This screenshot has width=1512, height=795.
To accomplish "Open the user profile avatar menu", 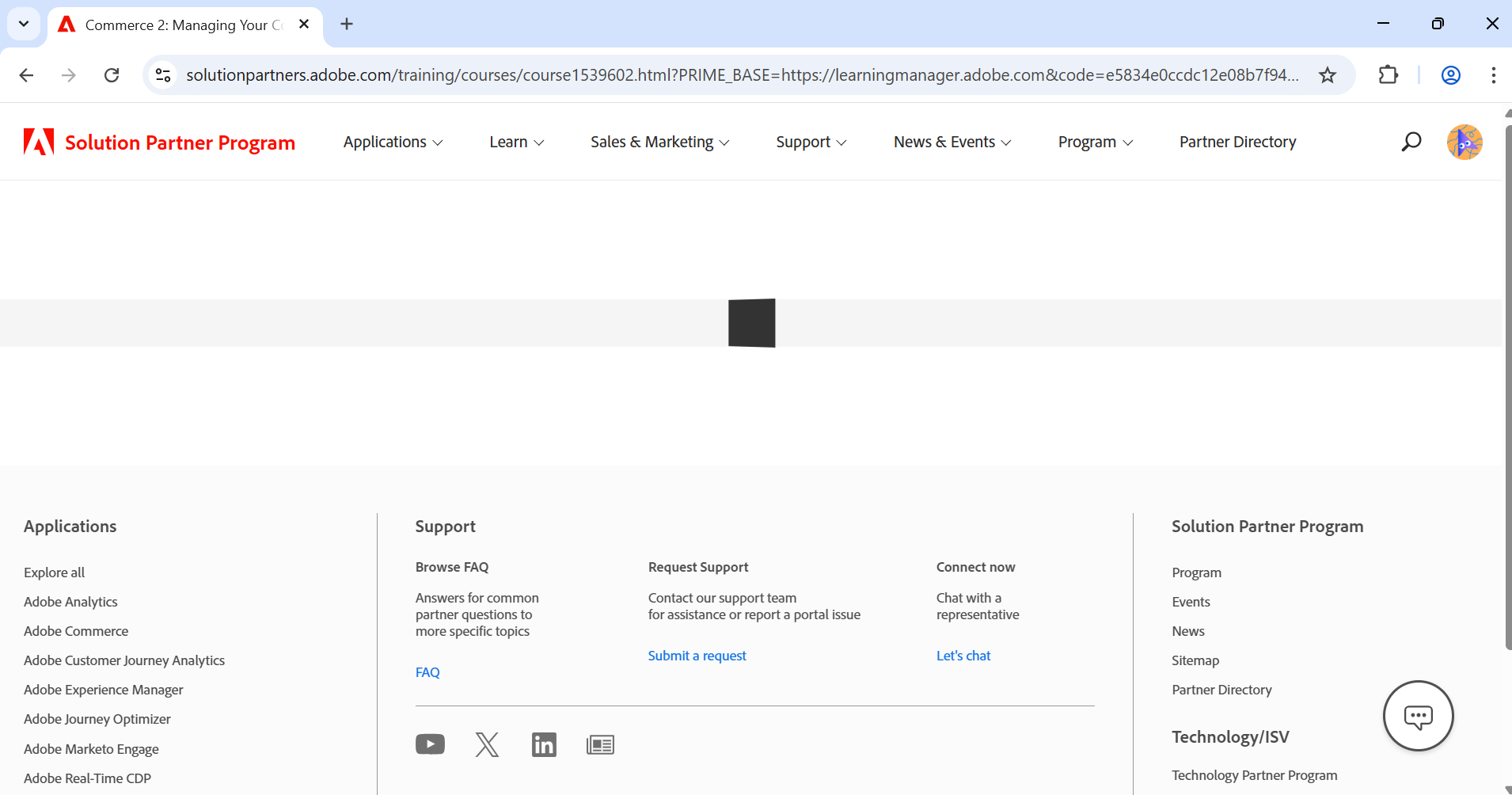I will click(x=1465, y=143).
